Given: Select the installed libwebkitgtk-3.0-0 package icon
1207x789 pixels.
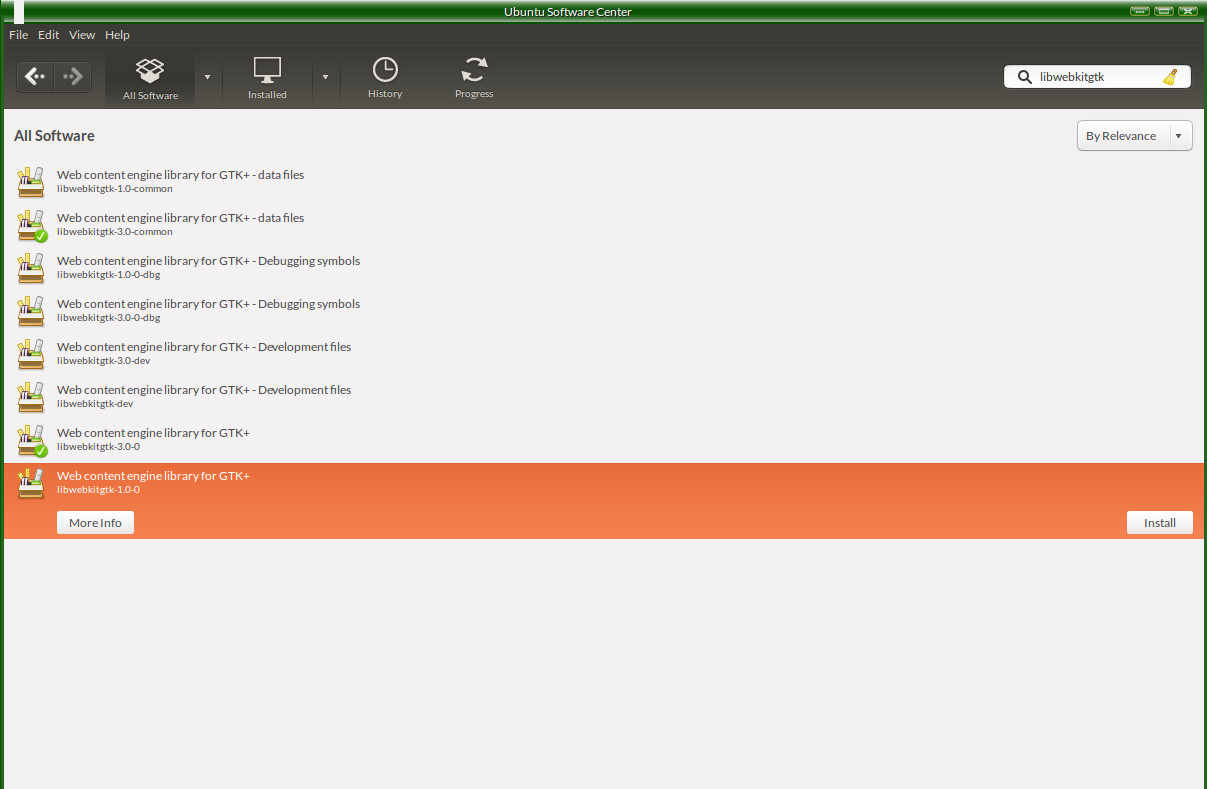Looking at the screenshot, I should coord(32,440).
